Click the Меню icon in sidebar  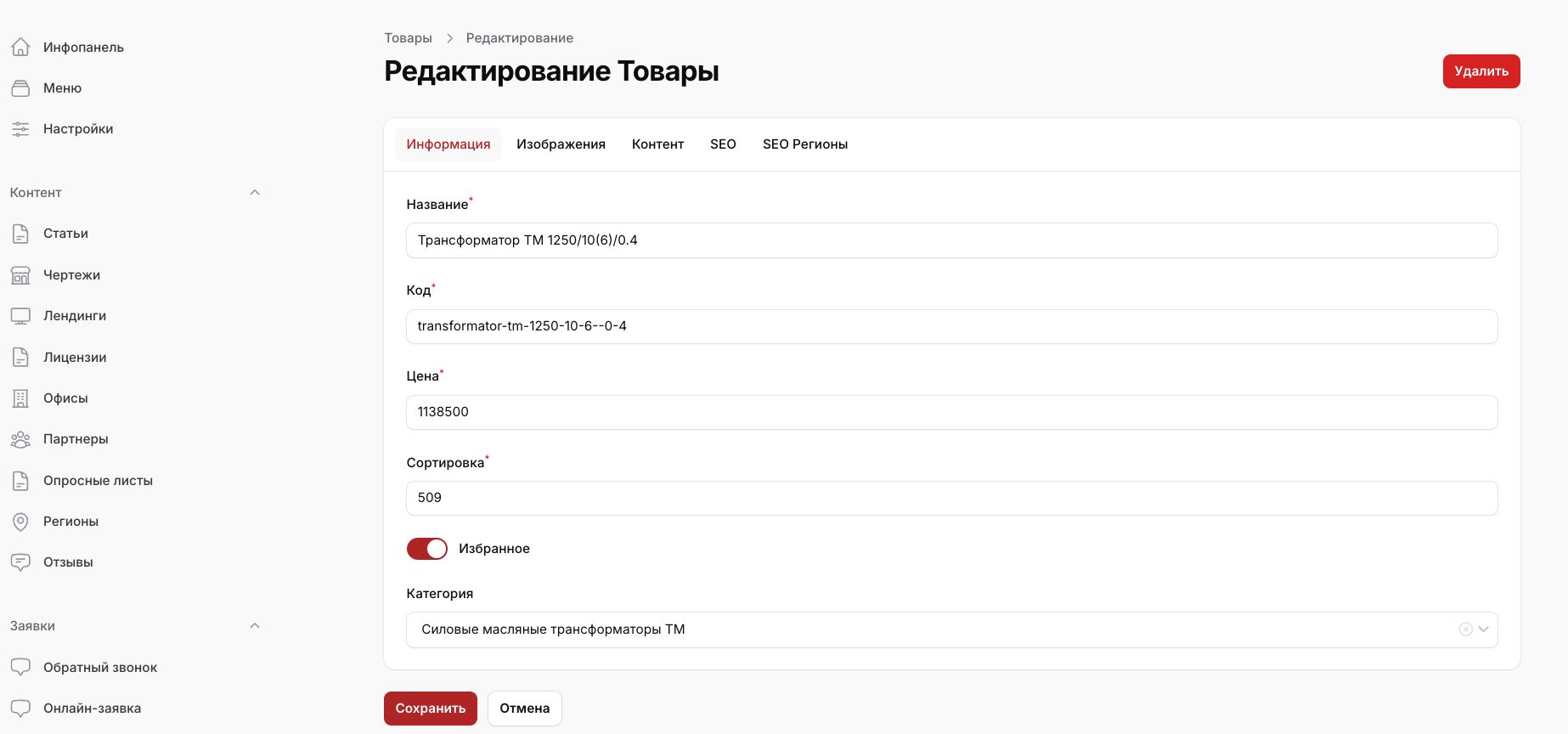(x=20, y=88)
